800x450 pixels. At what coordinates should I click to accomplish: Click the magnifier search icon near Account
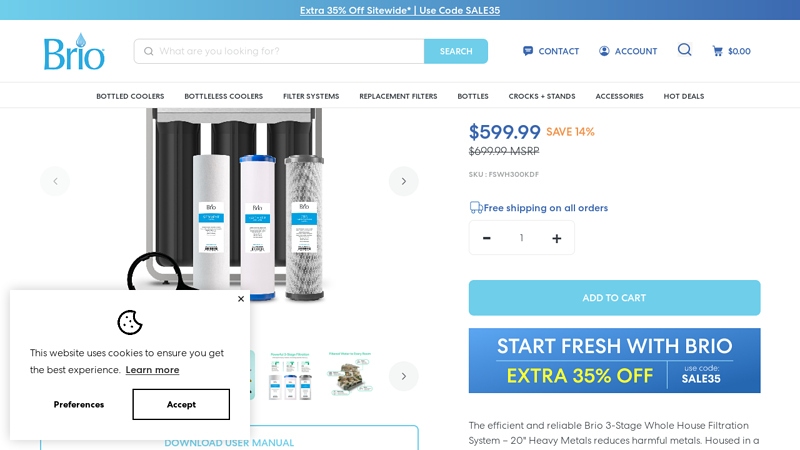click(684, 49)
